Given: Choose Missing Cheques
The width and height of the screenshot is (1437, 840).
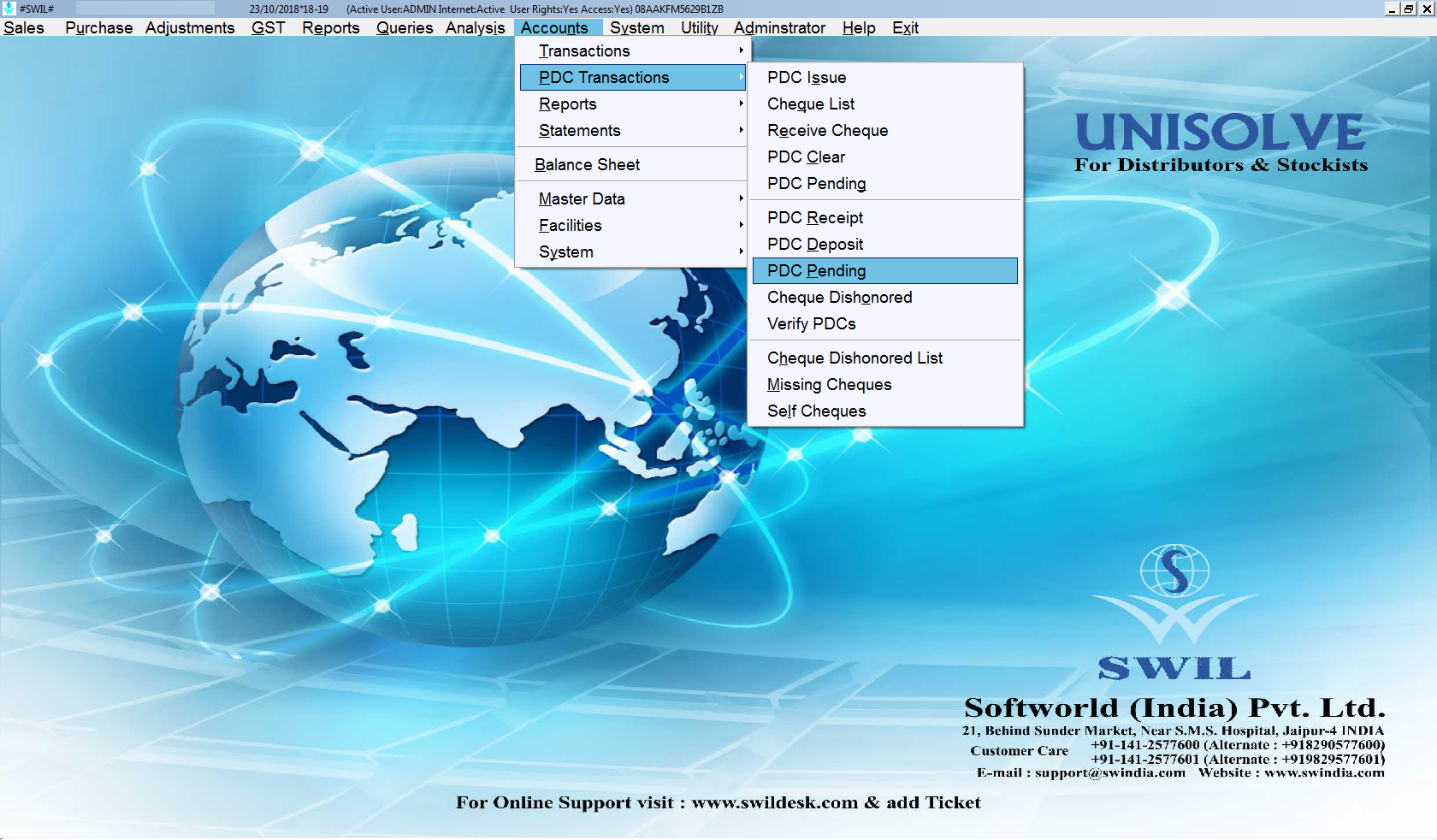Looking at the screenshot, I should 885,385.
